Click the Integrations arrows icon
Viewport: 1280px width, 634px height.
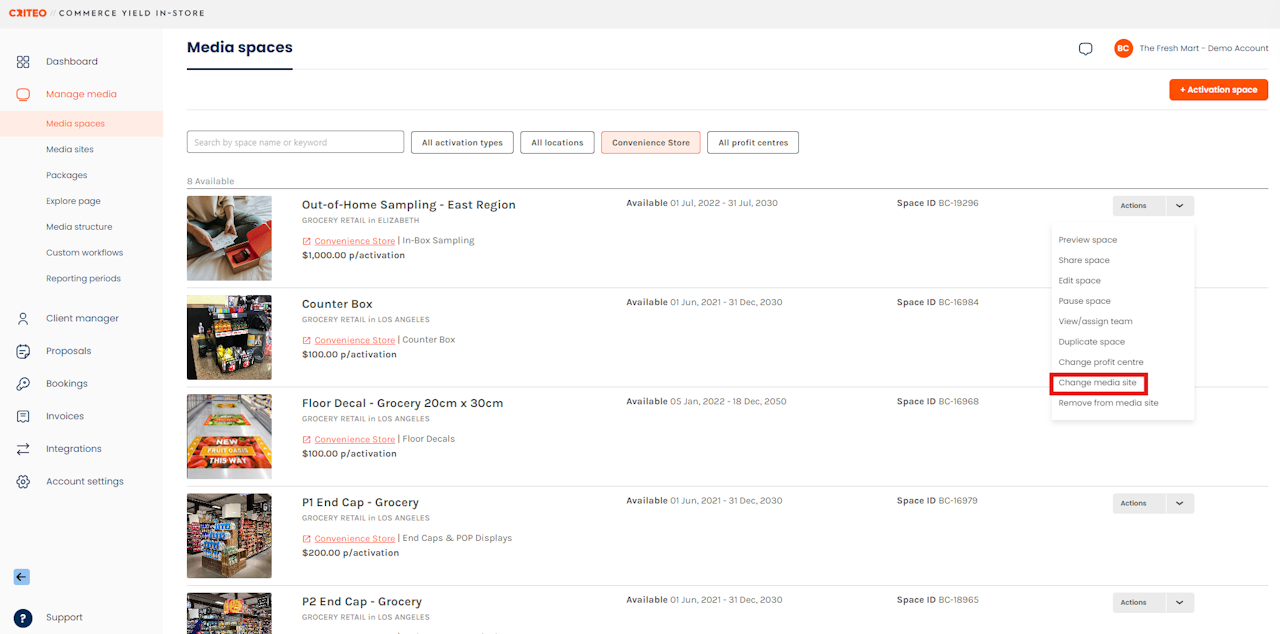click(x=23, y=449)
